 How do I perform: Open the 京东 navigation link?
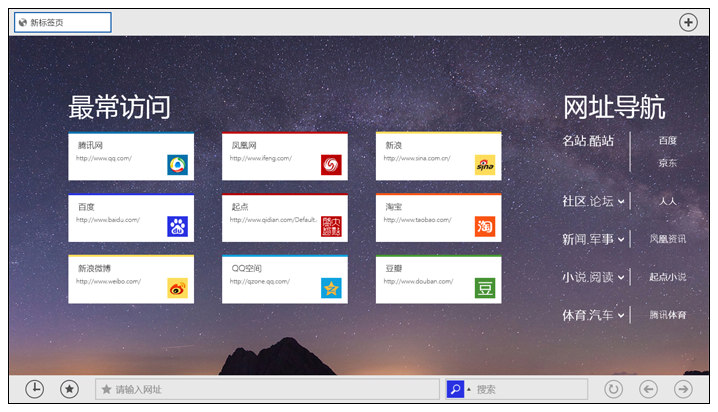[668, 163]
